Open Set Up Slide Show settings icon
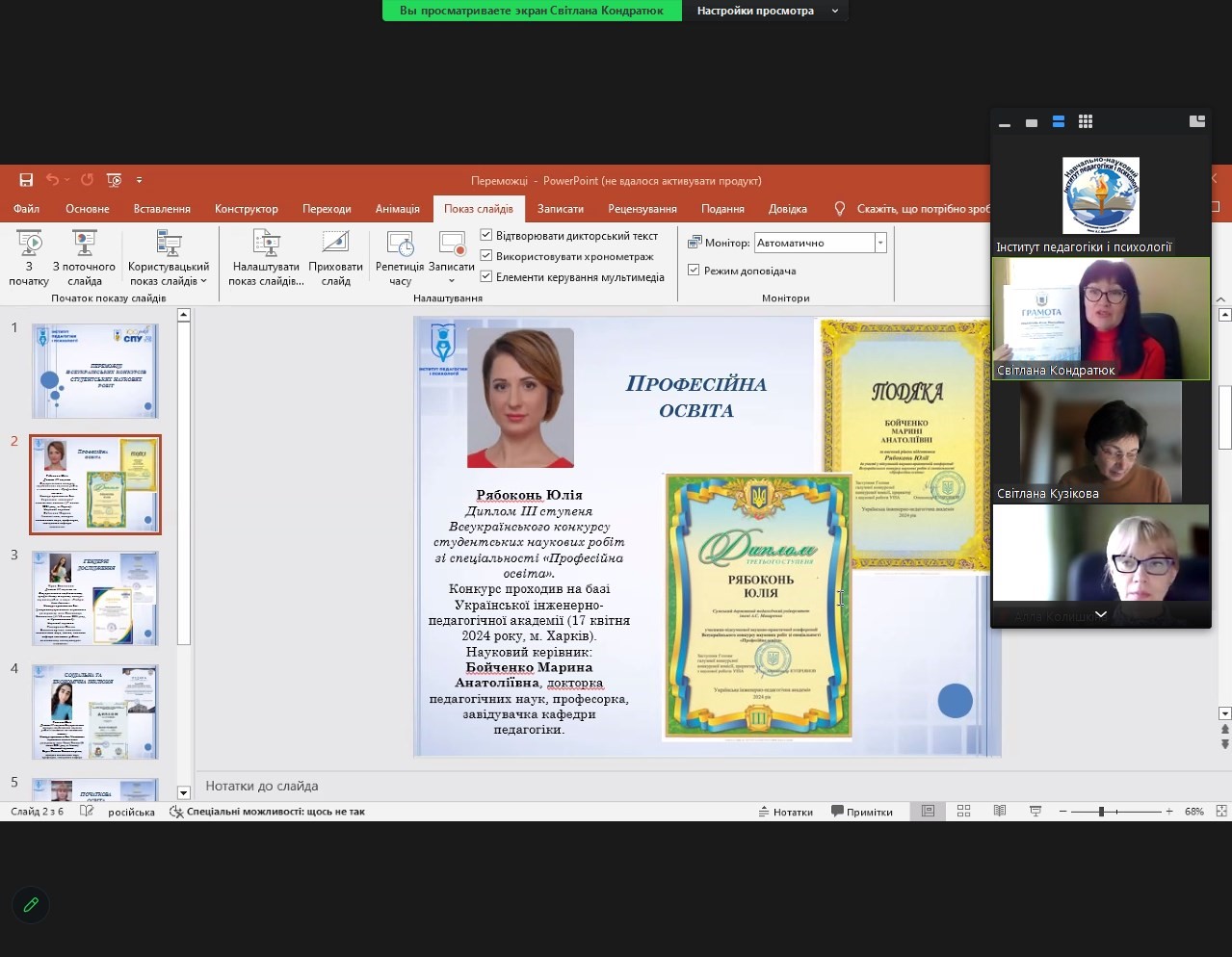The width and height of the screenshot is (1232, 957). (x=266, y=243)
